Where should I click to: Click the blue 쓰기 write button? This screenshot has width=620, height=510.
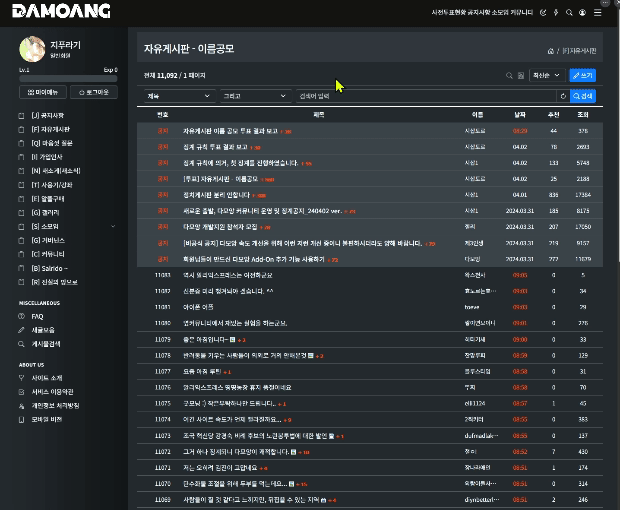click(582, 75)
